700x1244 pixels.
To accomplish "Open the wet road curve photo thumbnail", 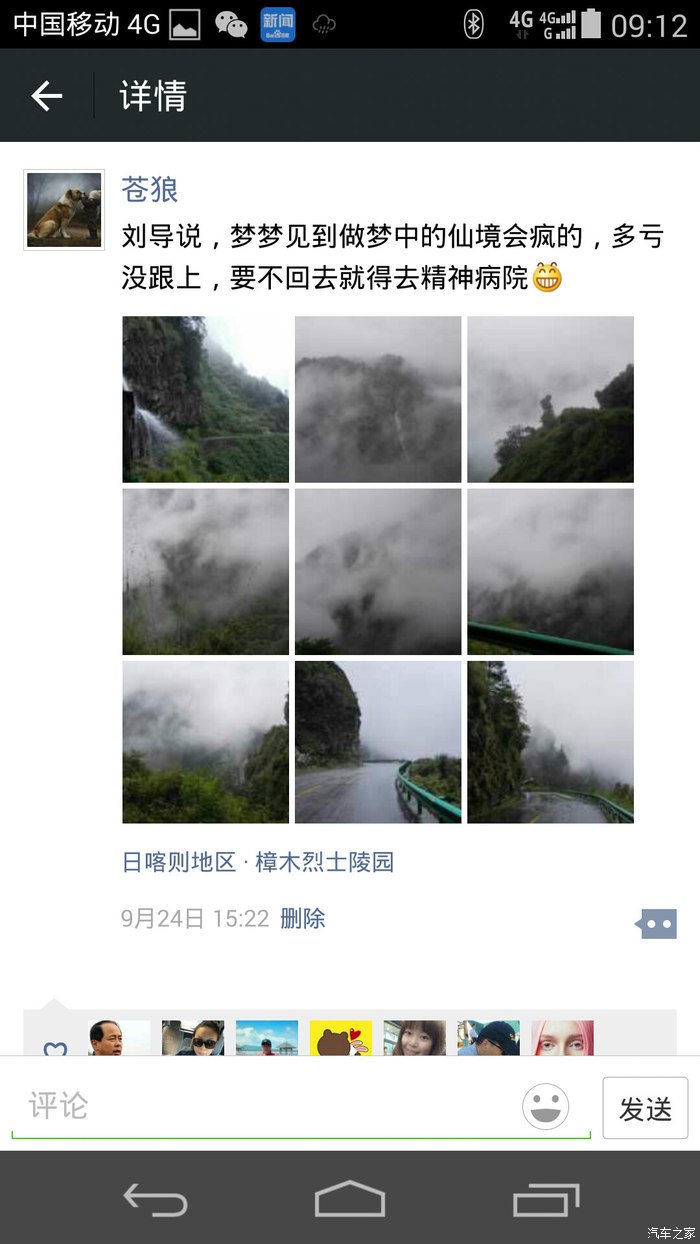I will pos(378,741).
